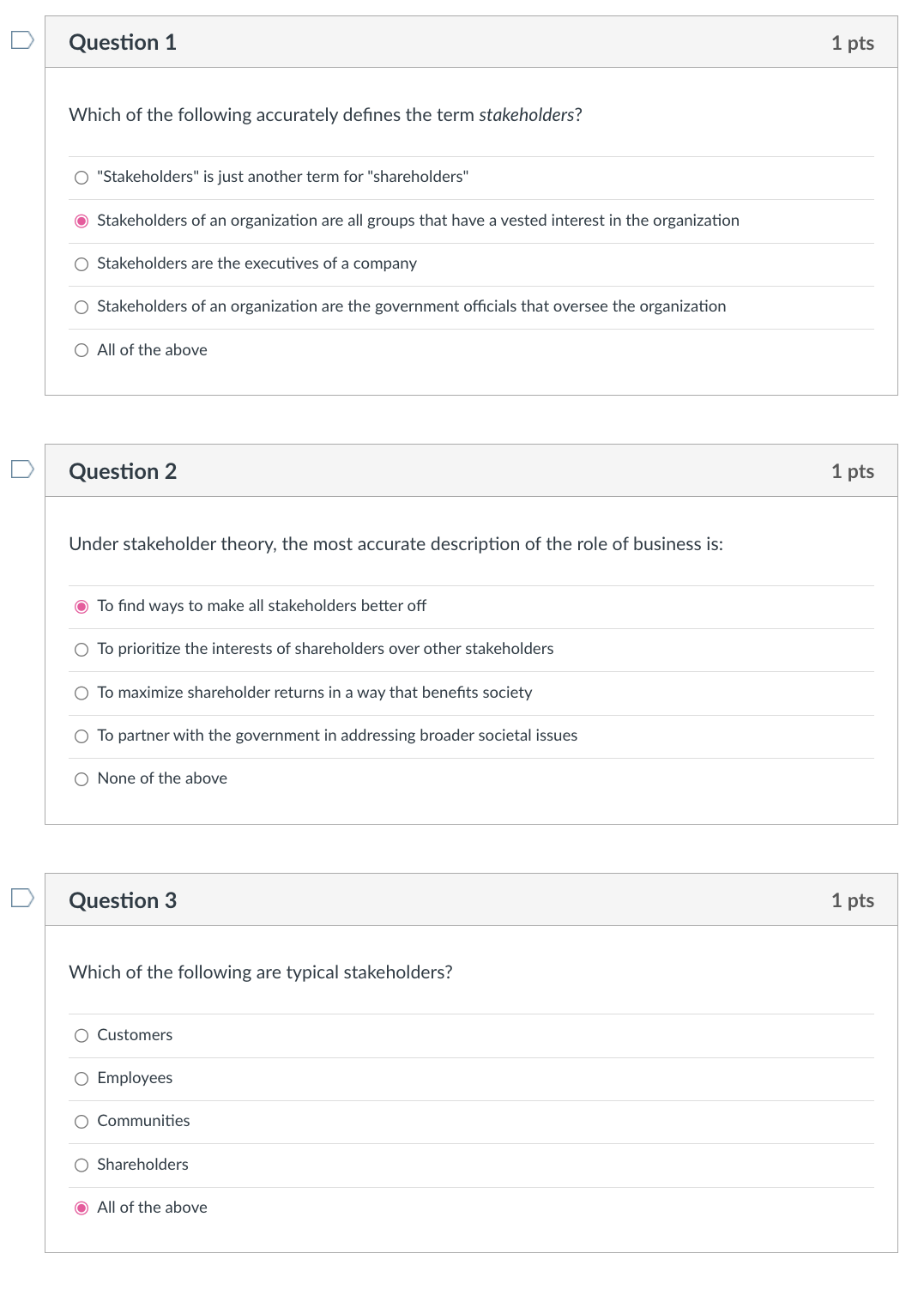This screenshot has height=1314, width=924.
Task: Select "All of the above" in Question 1
Action: [x=81, y=349]
